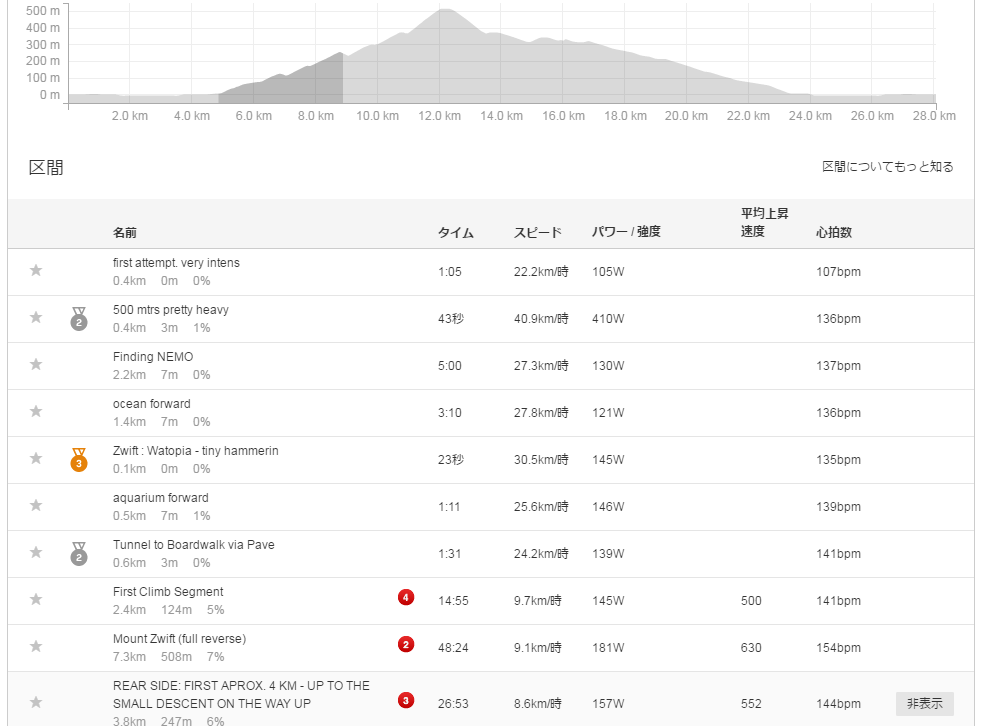1008x726 pixels.
Task: Click the 'タイム' column header
Action: 456,232
